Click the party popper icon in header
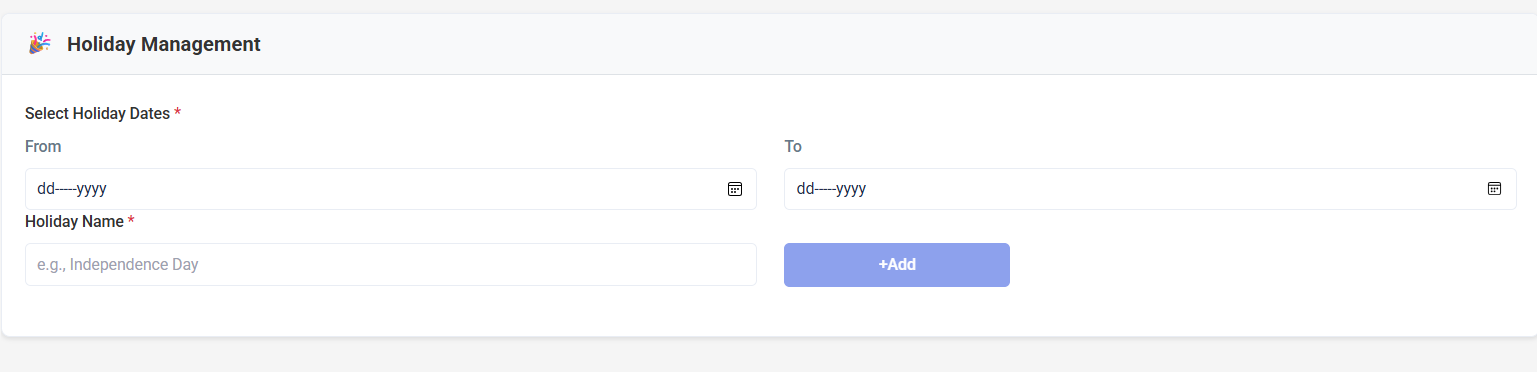This screenshot has height=372, width=1537. (40, 44)
